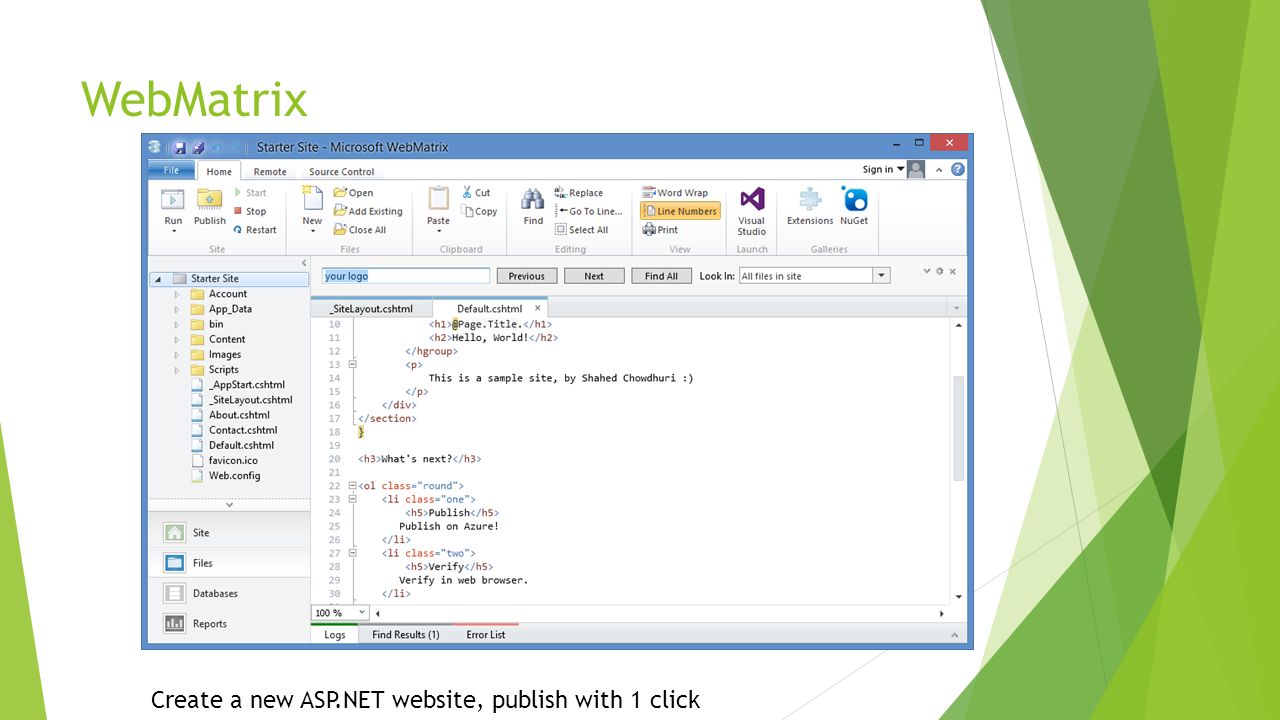Click Select All in Editing group

581,230
